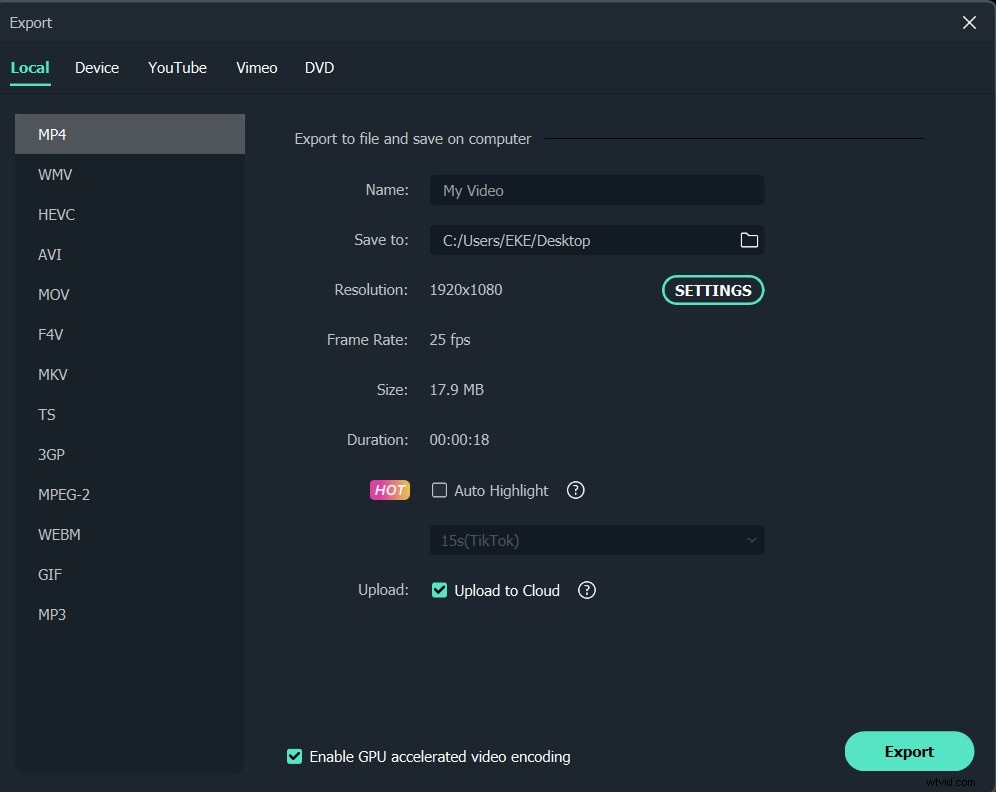Click the Export button

908,751
